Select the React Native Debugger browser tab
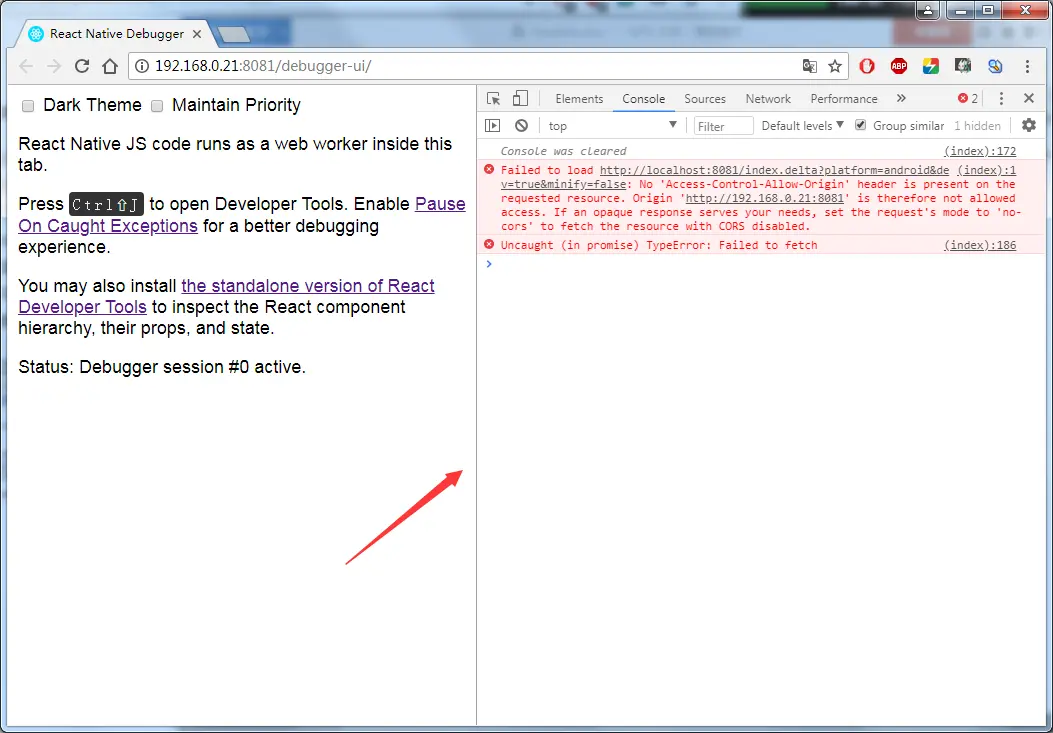 (117, 34)
